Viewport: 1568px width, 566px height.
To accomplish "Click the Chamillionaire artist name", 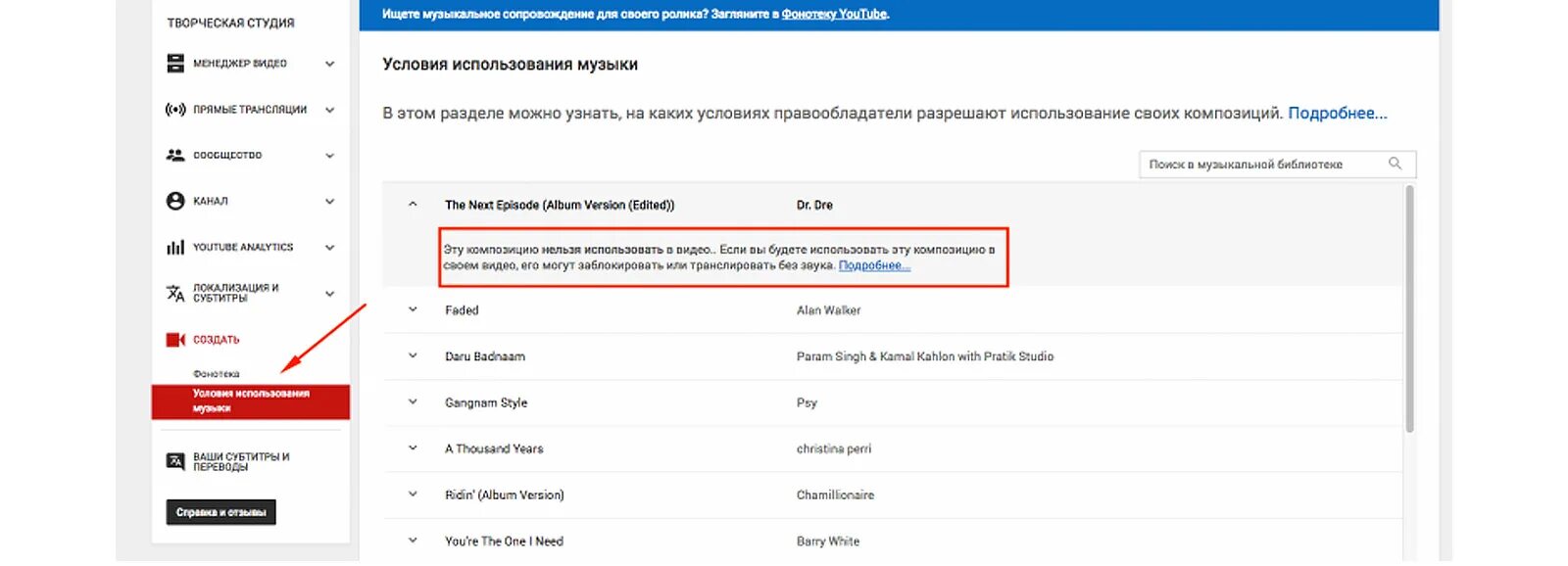I will click(x=835, y=494).
